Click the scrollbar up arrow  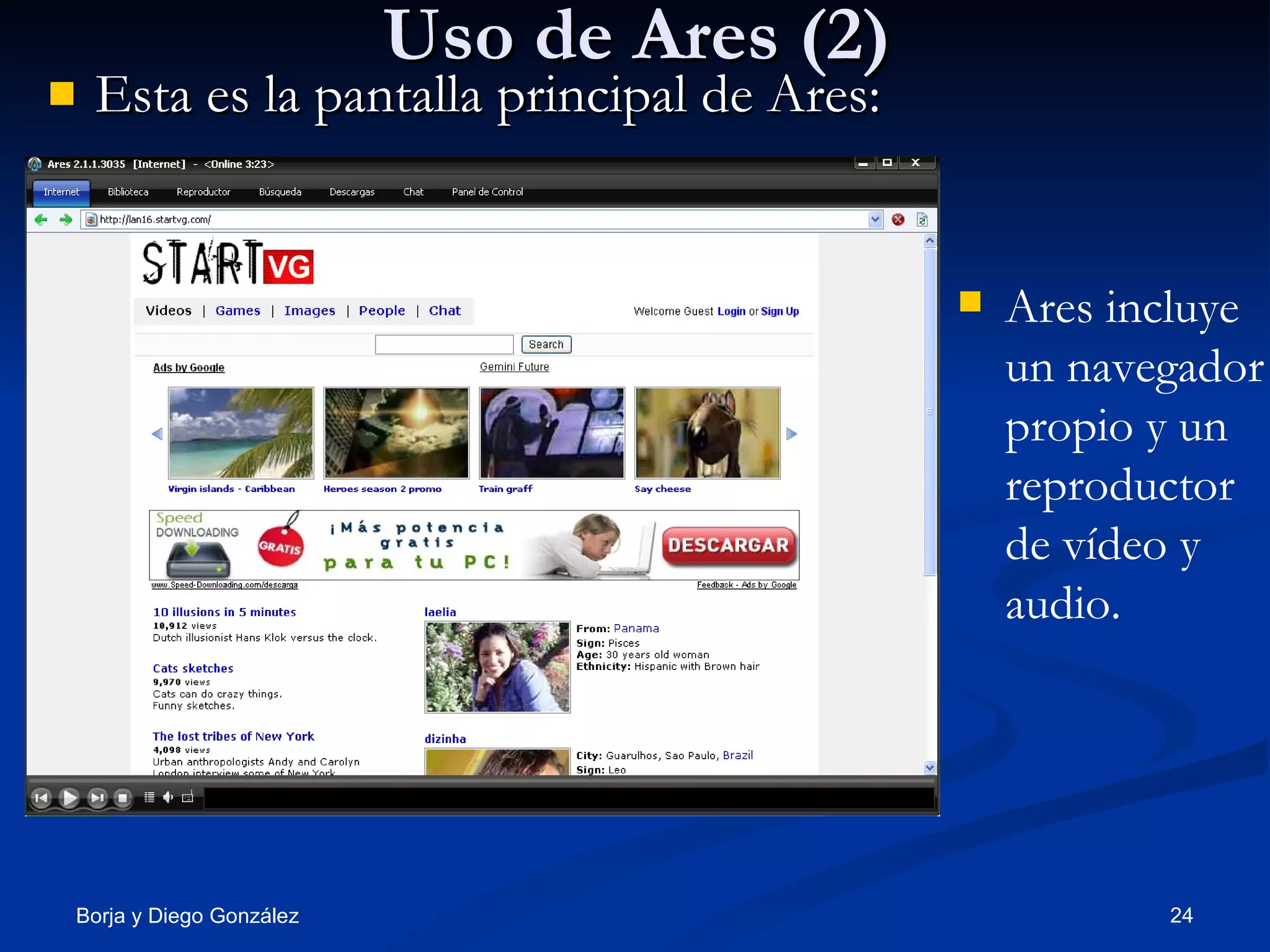(x=930, y=241)
